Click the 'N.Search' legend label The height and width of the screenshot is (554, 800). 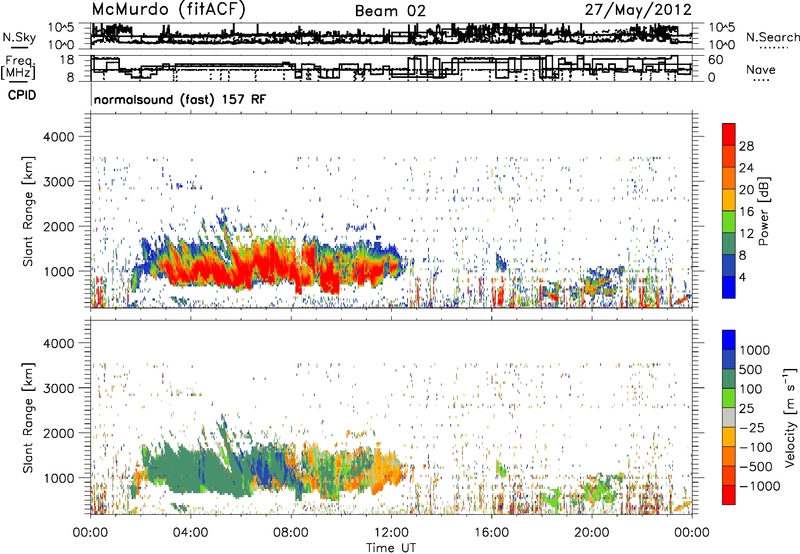pos(772,37)
